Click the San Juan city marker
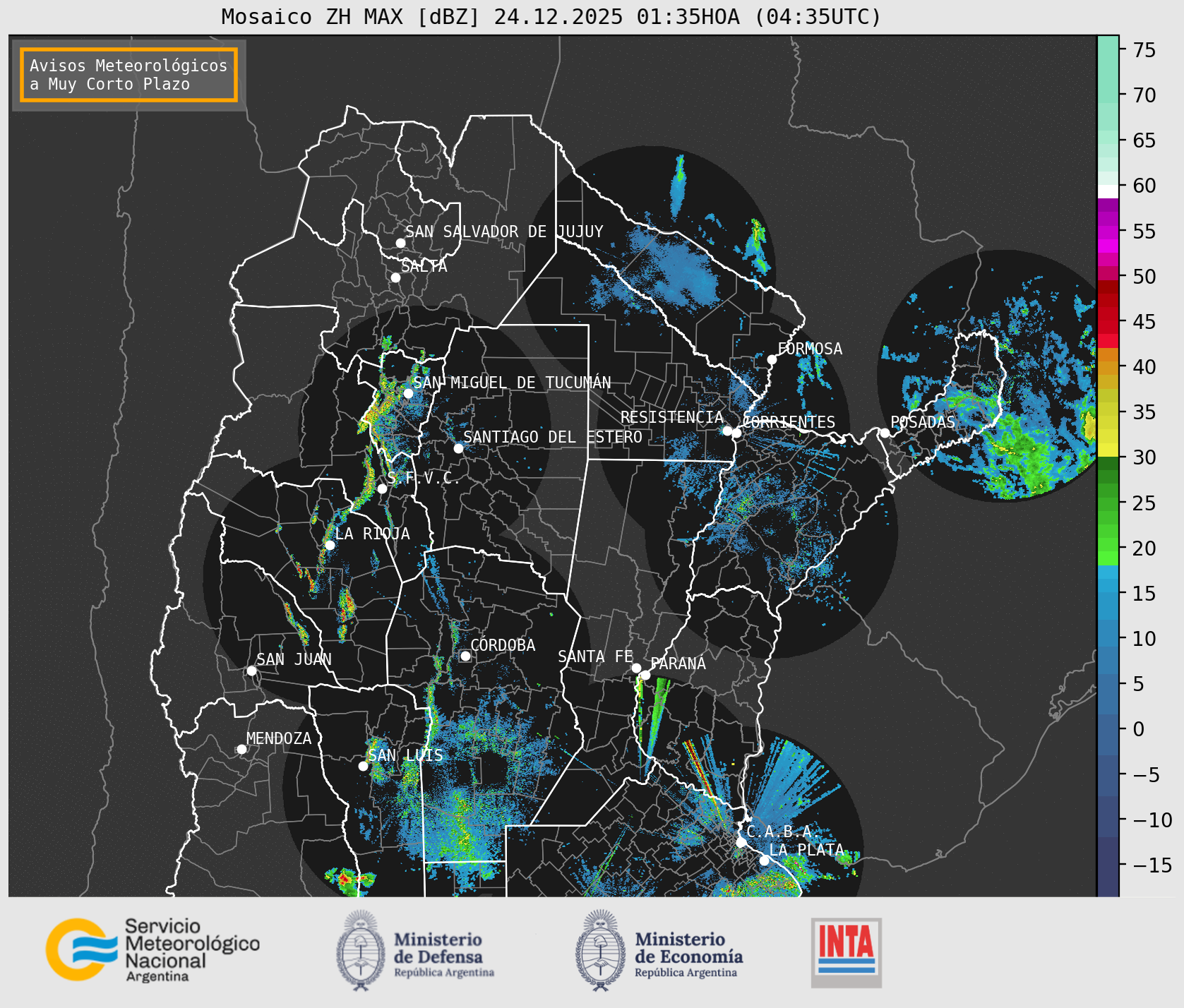 pos(251,671)
